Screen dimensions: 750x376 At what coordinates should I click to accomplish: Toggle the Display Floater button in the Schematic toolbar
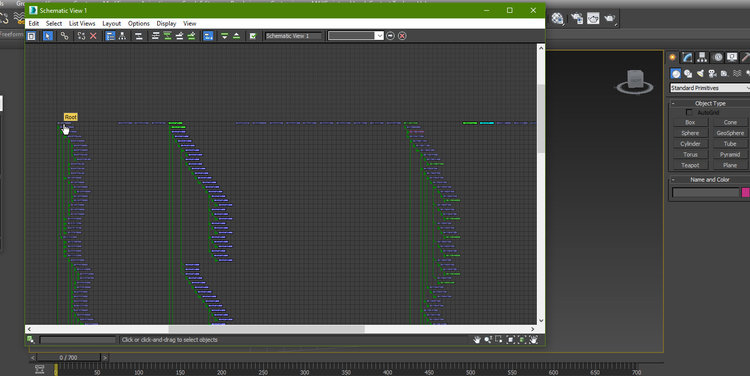[31, 36]
